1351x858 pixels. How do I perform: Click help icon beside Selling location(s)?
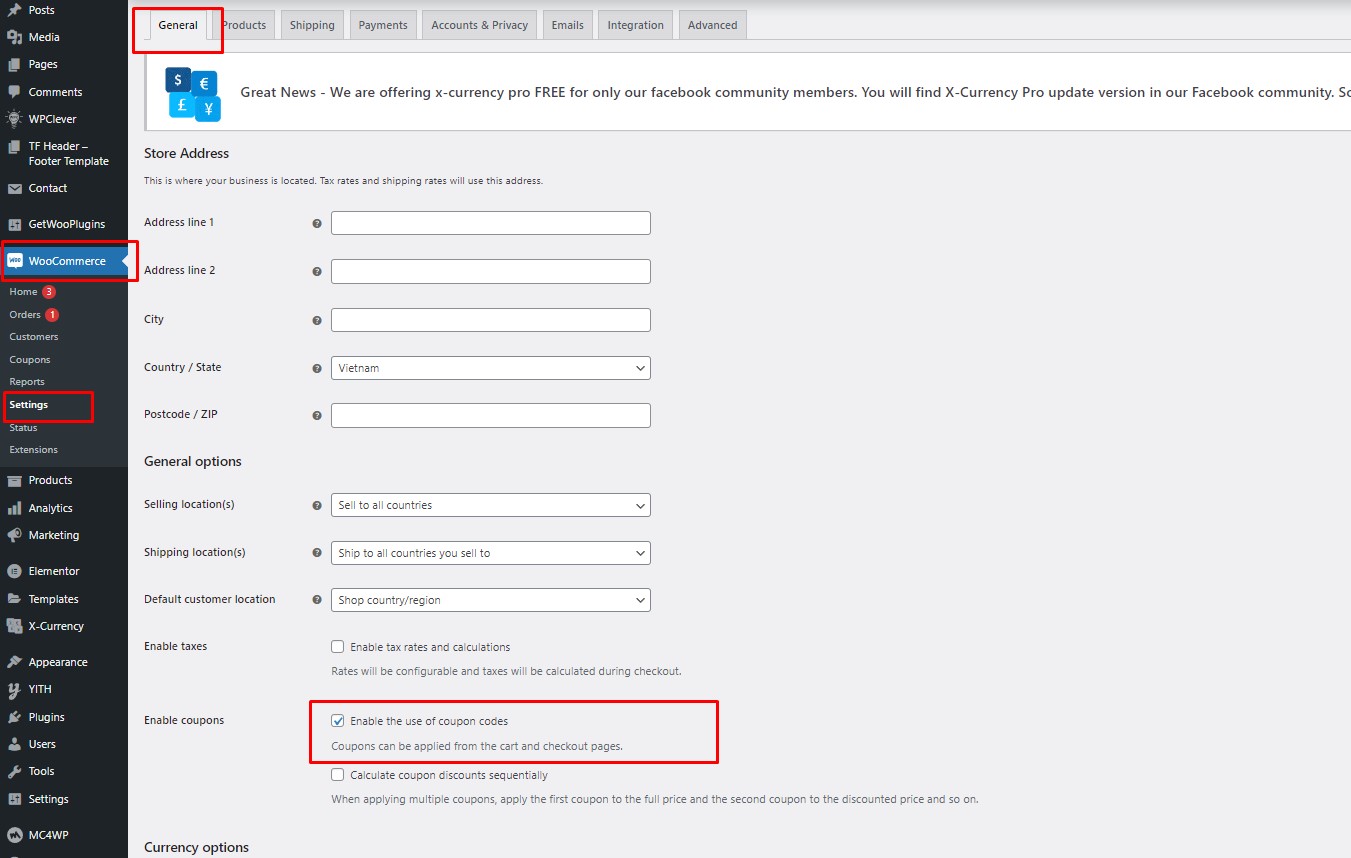tap(317, 505)
